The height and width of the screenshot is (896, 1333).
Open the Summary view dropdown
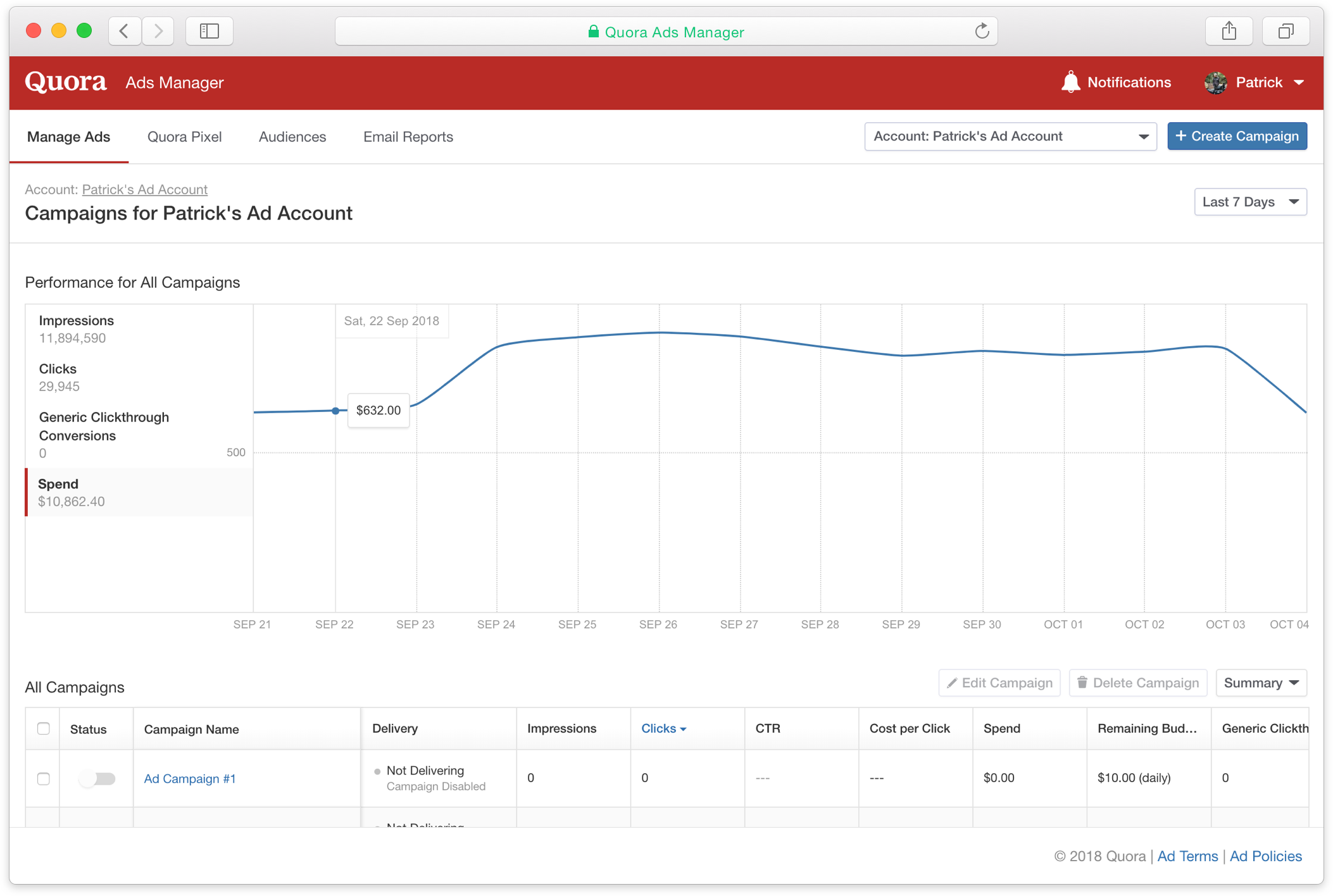(1261, 683)
